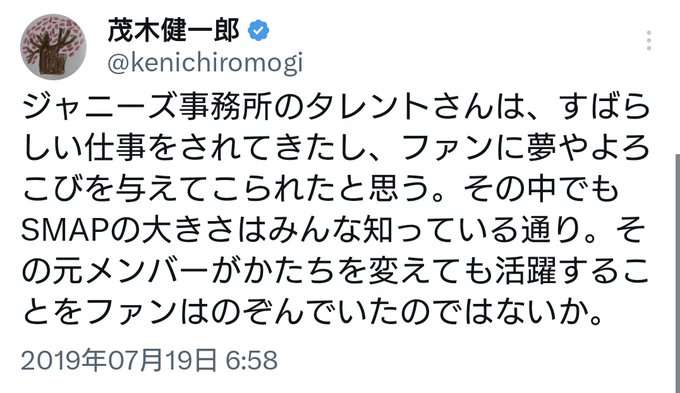
Task: Click the word タレント in first line
Action: (367, 107)
